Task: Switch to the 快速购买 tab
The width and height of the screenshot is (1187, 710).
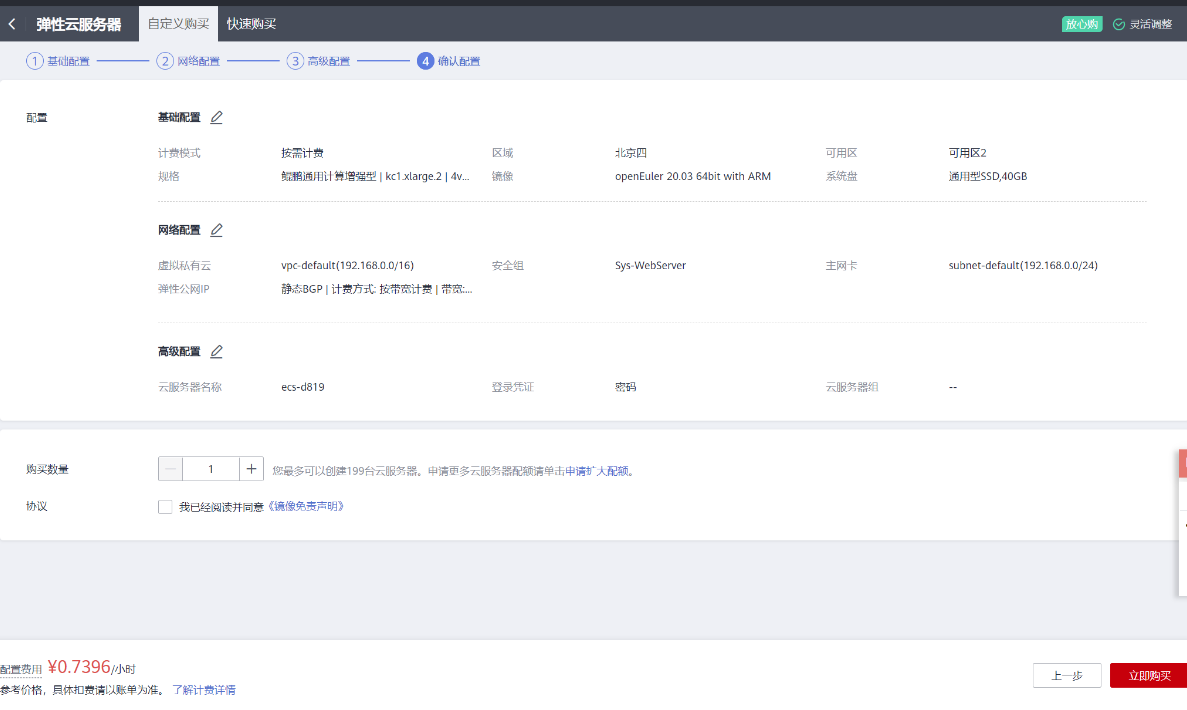Action: pos(251,23)
